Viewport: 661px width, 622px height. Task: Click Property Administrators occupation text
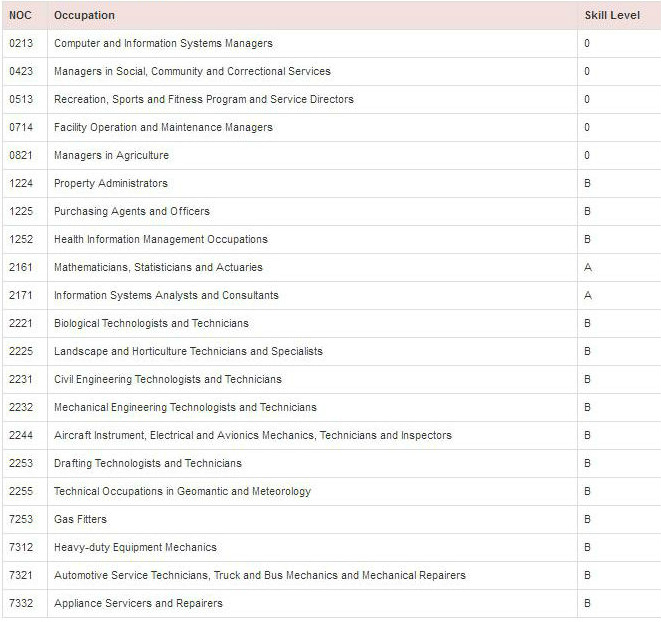pyautogui.click(x=110, y=183)
